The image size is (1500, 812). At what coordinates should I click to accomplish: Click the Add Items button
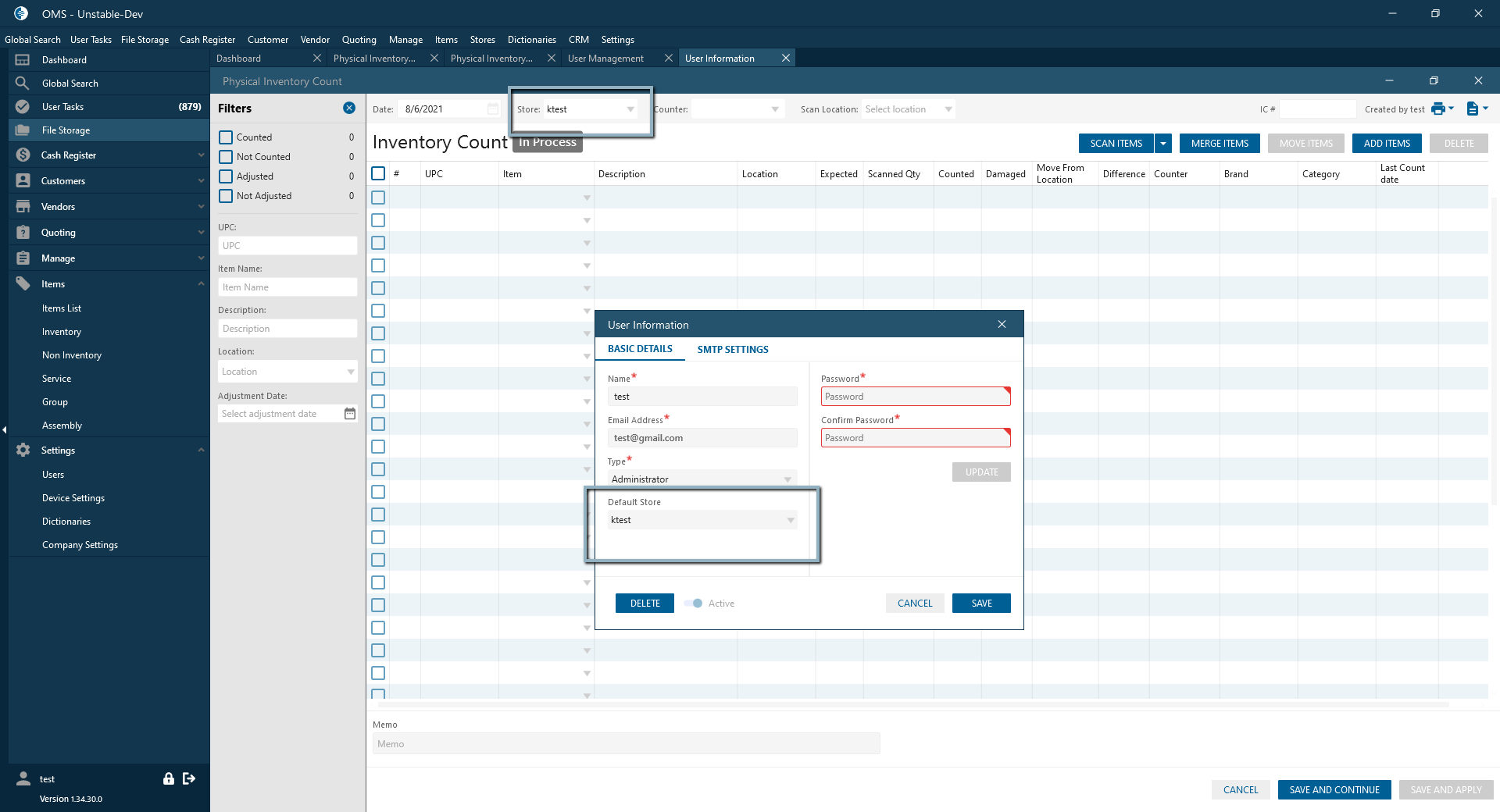(x=1387, y=144)
